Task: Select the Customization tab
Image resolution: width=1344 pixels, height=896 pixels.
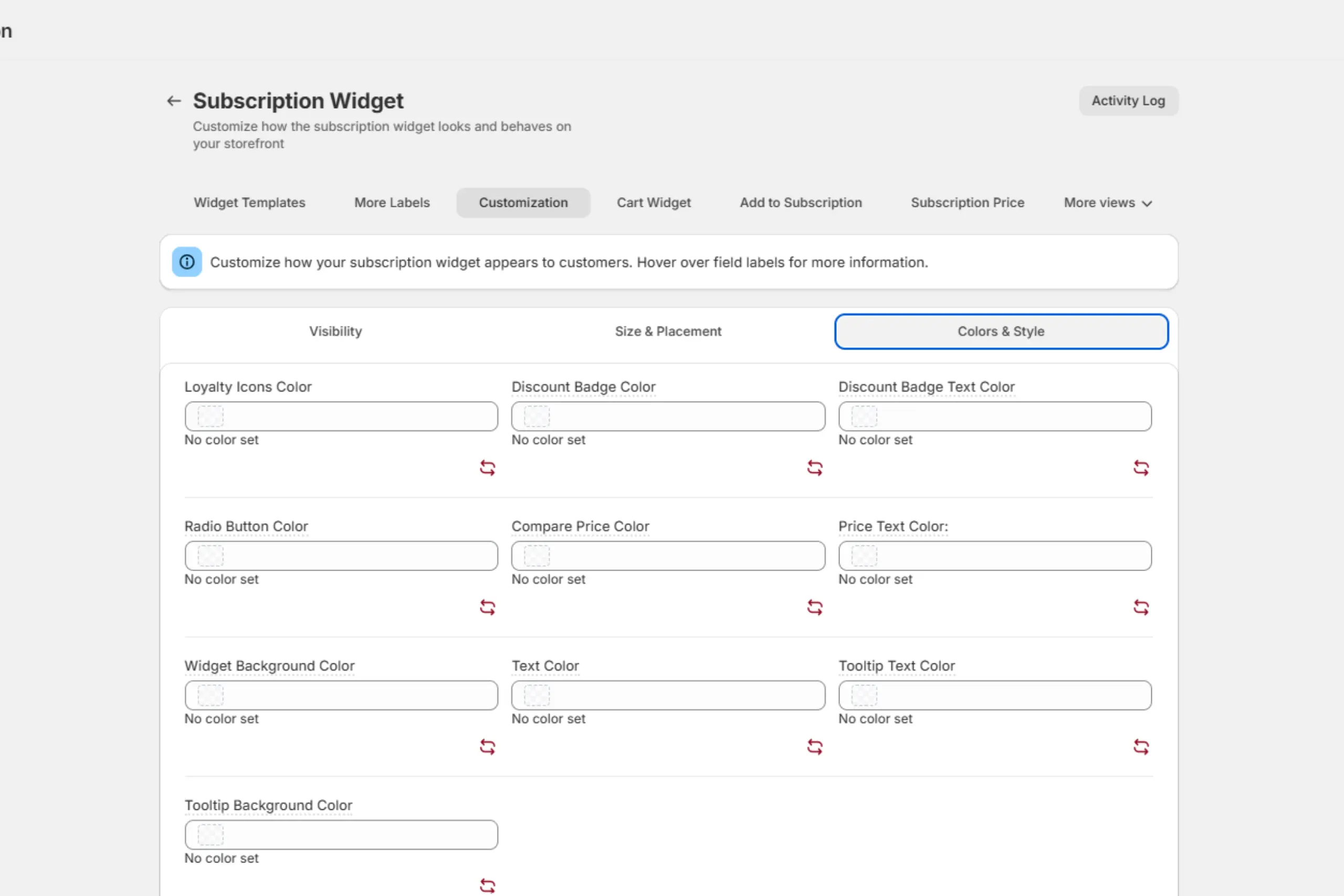Action: point(523,203)
